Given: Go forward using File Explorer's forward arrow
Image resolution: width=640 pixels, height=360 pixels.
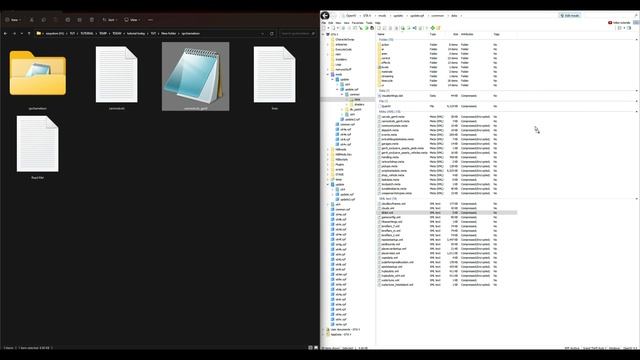Looking at the screenshot, I should [x=14, y=33].
